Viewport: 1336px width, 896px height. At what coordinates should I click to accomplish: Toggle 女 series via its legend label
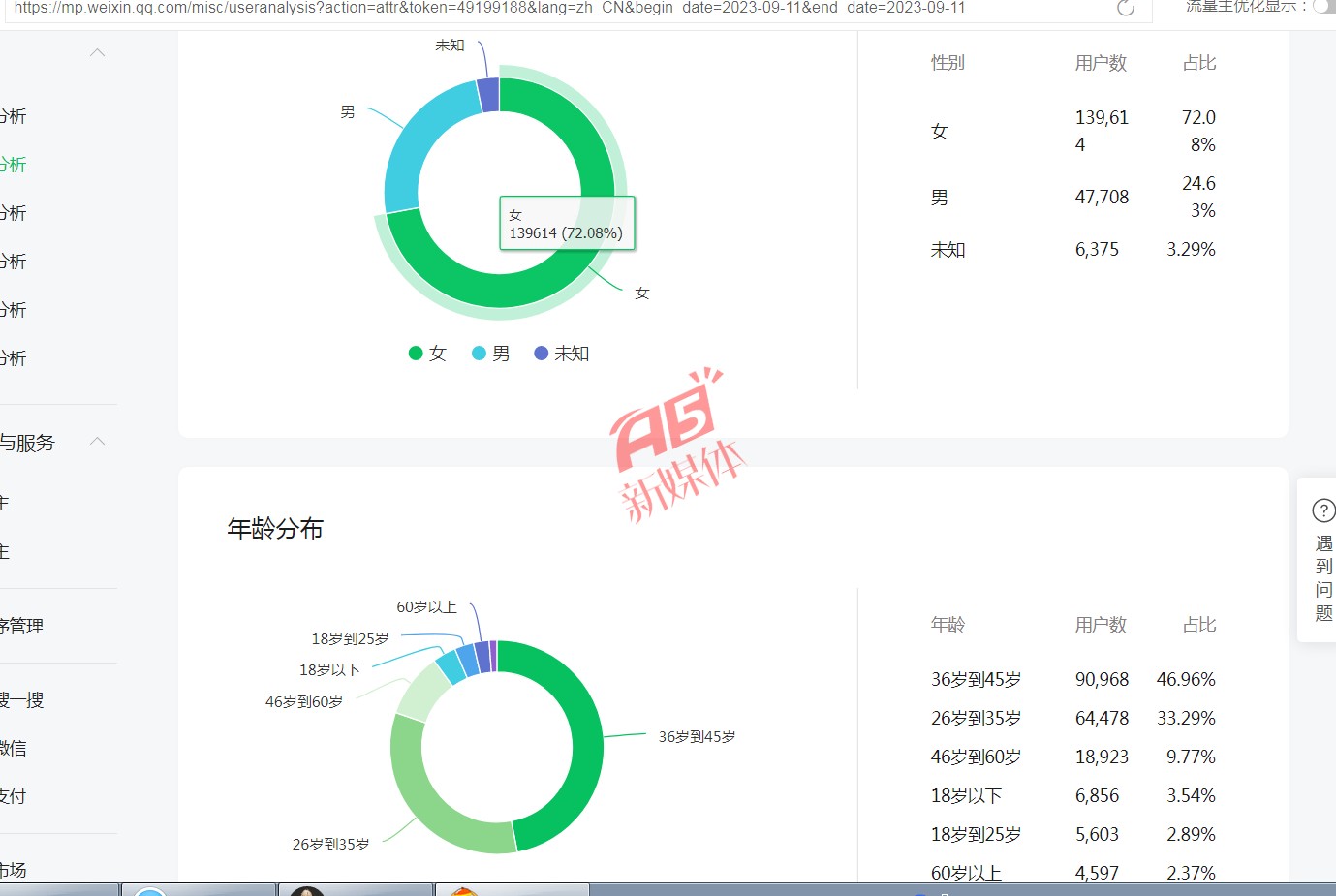[x=438, y=354]
